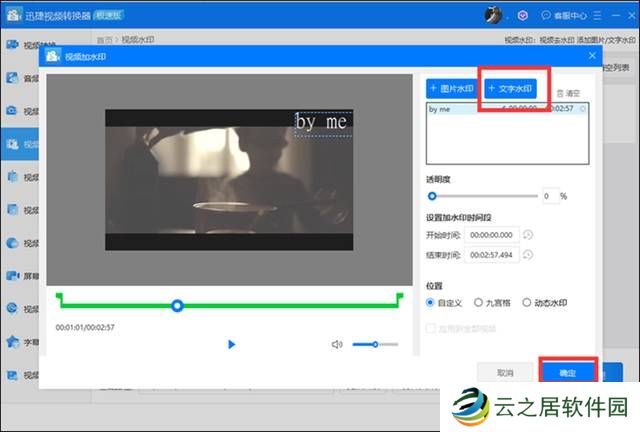Click the 图片水印 add button
The height and width of the screenshot is (432, 640).
pos(452,88)
